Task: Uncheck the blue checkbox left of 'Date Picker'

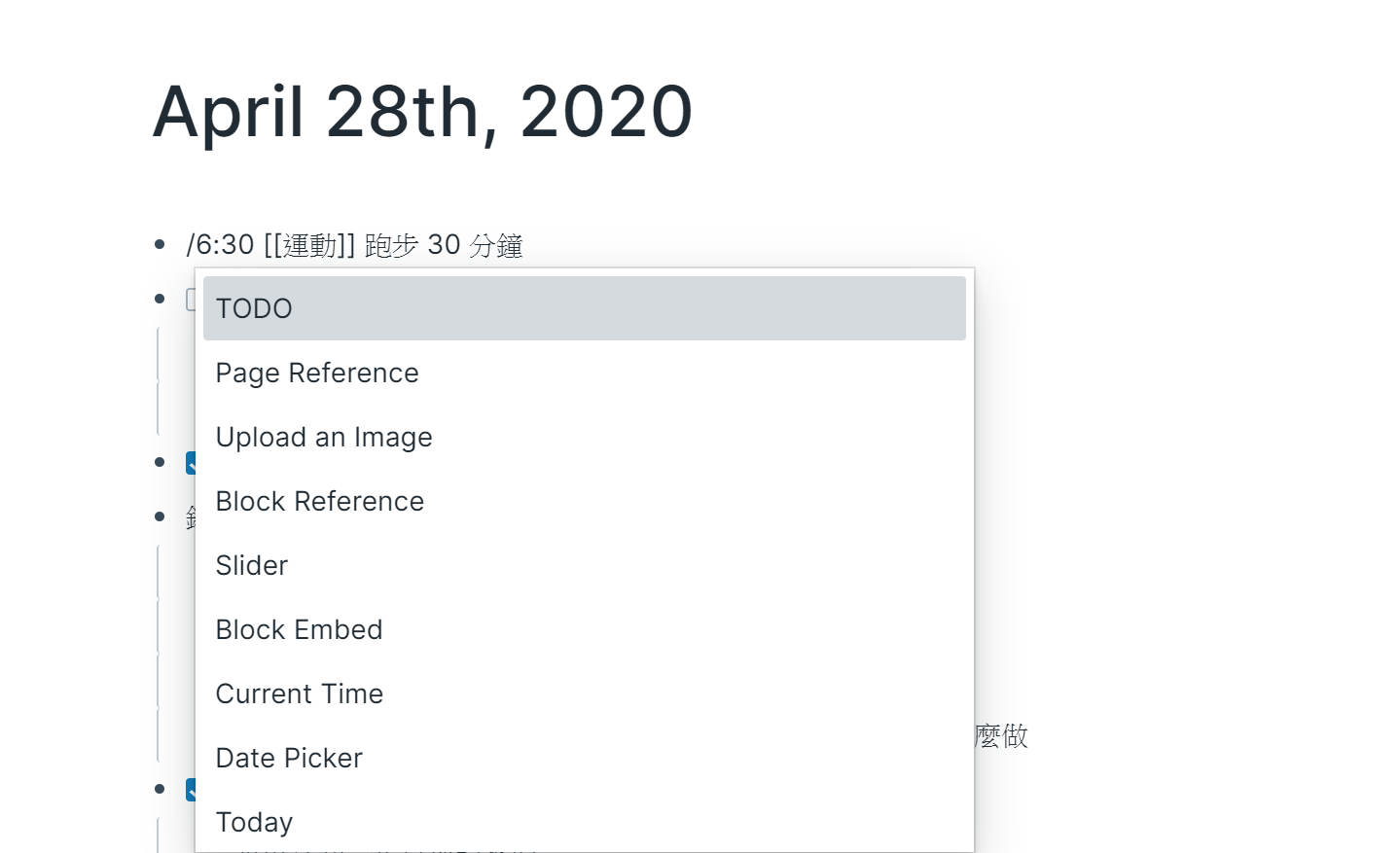Action: click(x=191, y=789)
